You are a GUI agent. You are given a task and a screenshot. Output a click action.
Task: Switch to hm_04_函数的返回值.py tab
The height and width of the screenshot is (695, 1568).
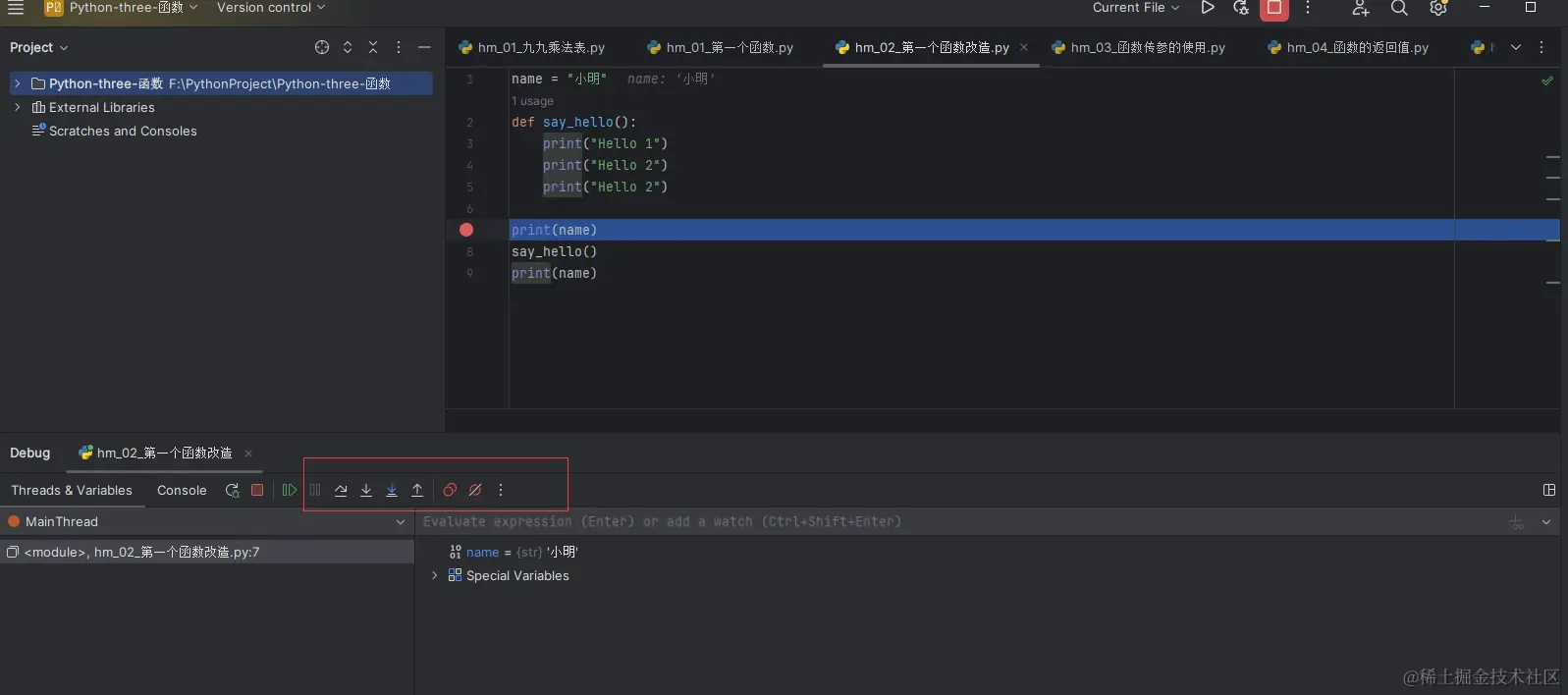(x=1347, y=47)
